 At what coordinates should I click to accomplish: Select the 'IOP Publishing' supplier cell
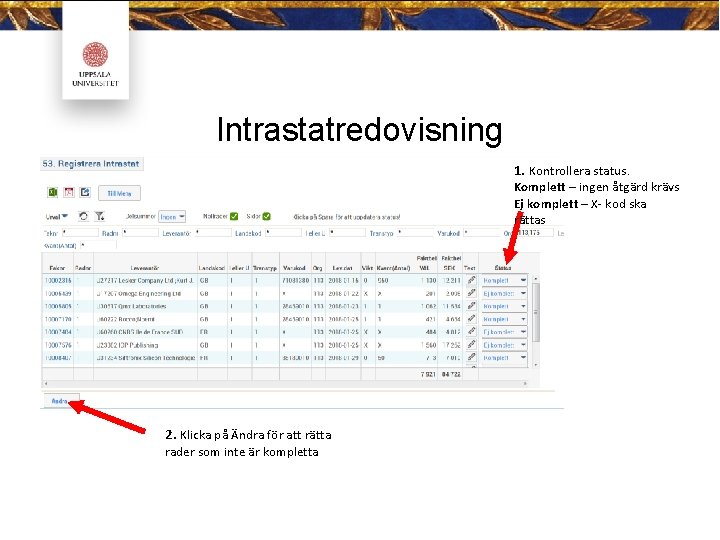click(145, 344)
